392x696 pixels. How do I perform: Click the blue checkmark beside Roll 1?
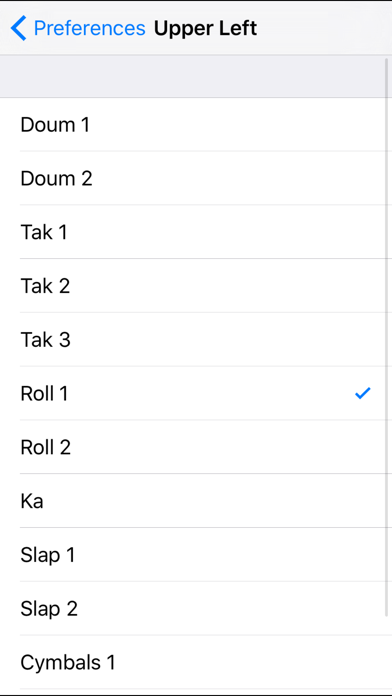pyautogui.click(x=363, y=393)
